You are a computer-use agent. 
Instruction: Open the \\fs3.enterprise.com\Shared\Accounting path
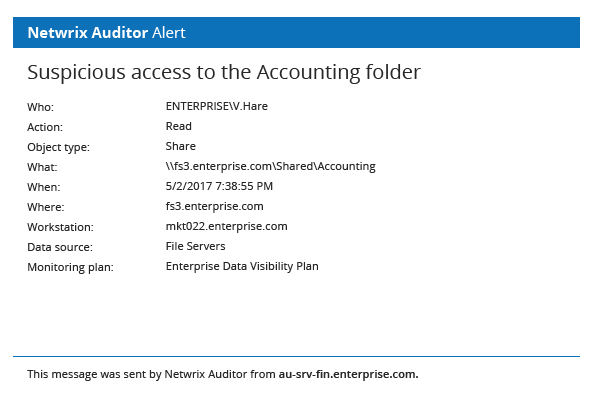tap(271, 166)
